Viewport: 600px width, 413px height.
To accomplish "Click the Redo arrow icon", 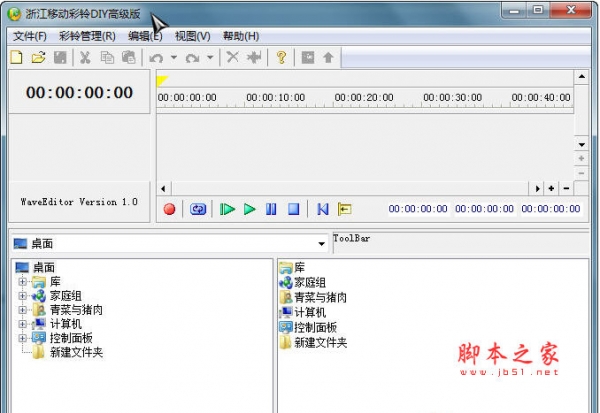I will 192,58.
